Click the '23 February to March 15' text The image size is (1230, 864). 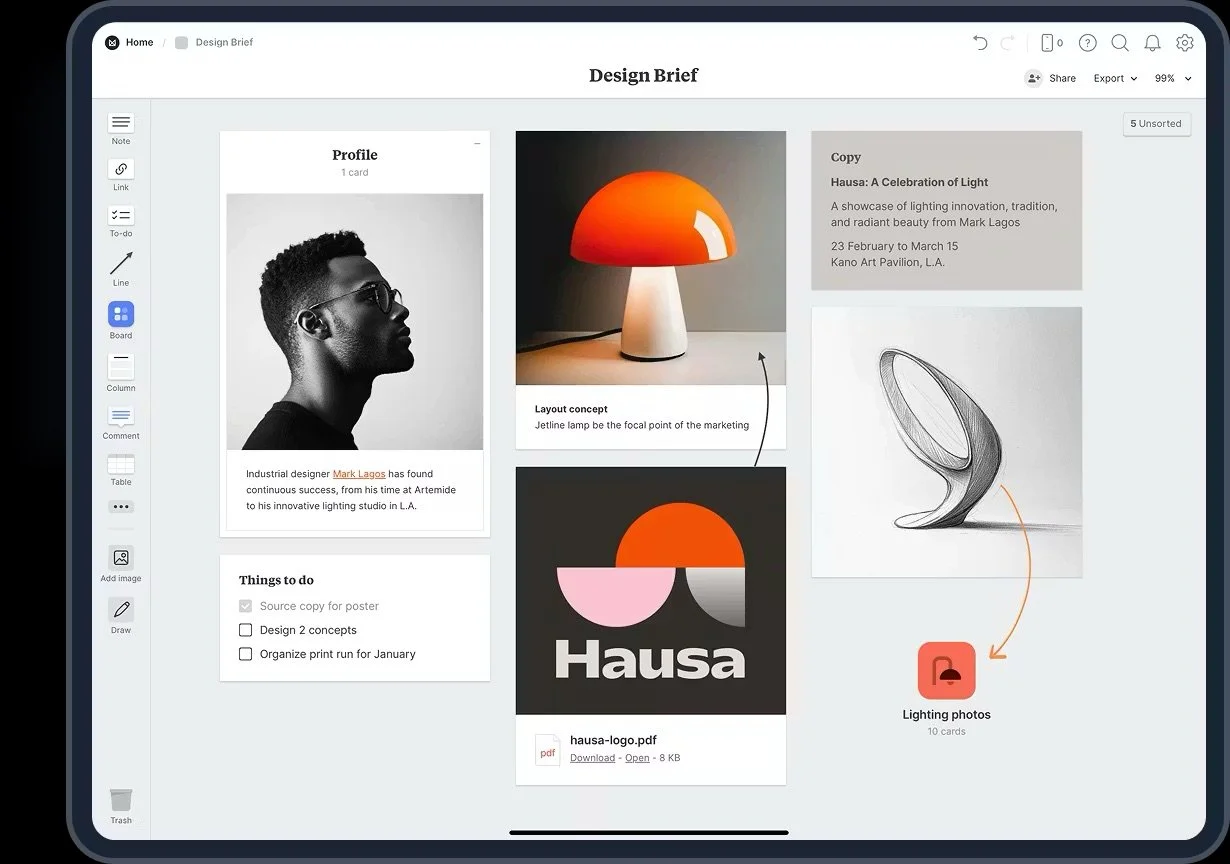click(x=894, y=246)
